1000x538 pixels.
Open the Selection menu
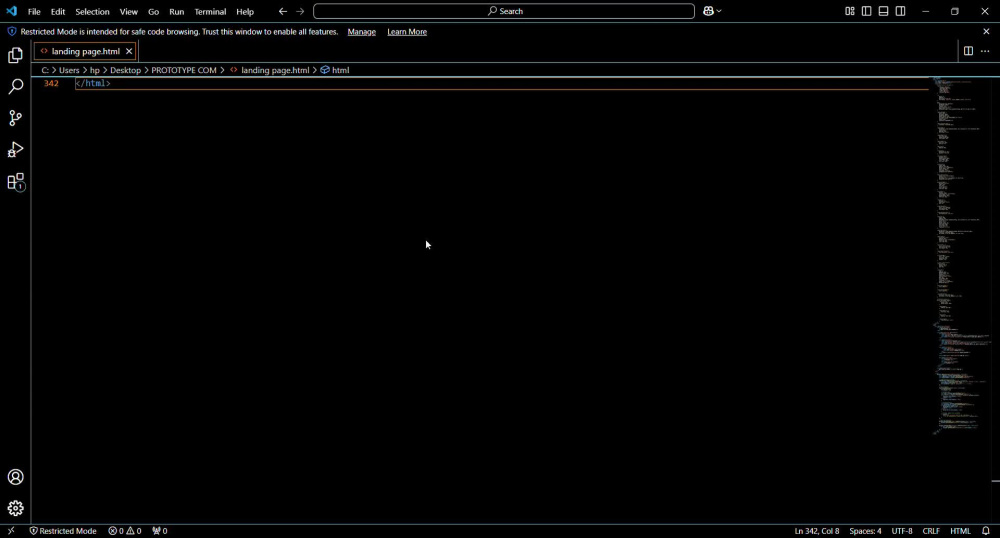tap(92, 11)
